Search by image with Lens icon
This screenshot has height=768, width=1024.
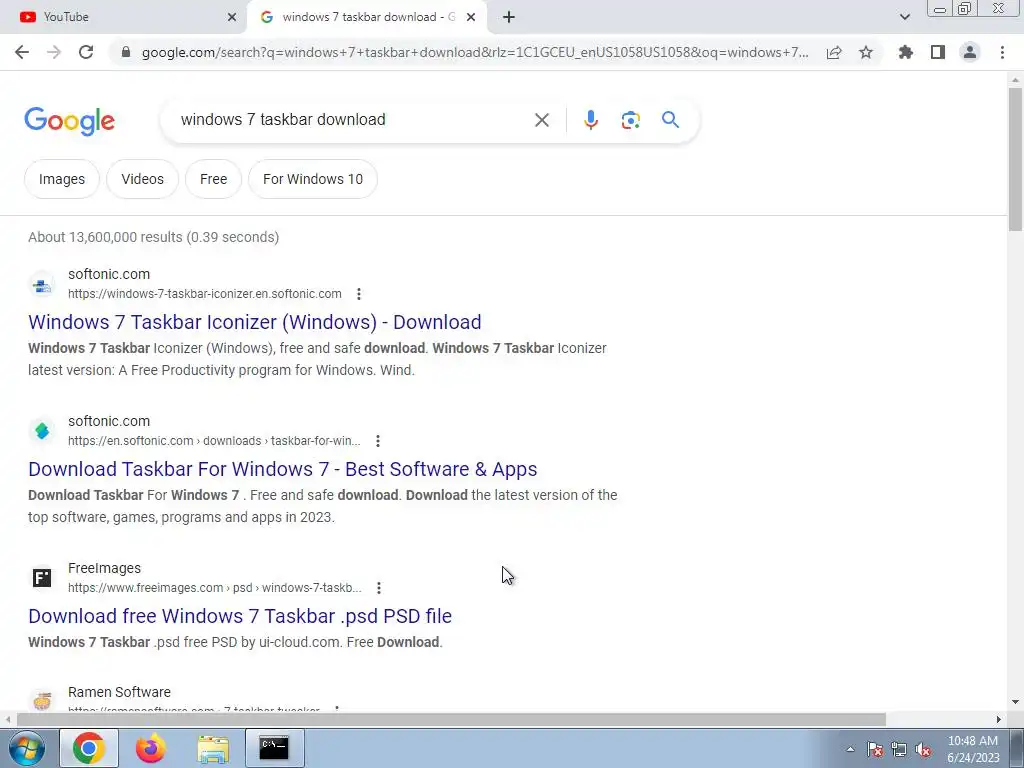(x=630, y=120)
